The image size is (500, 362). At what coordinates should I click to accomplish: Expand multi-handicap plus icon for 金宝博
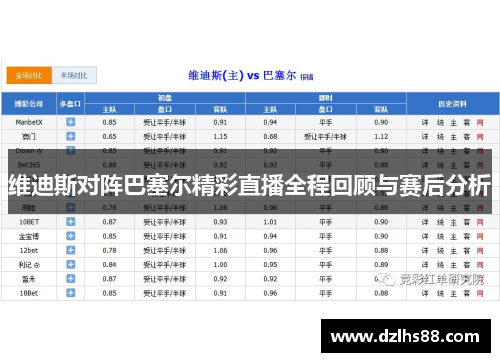pos(71,236)
